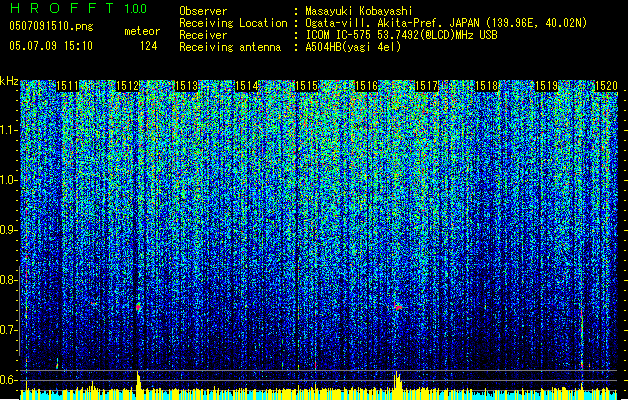
Task: Click the 1516 time marker
Action: (367, 86)
